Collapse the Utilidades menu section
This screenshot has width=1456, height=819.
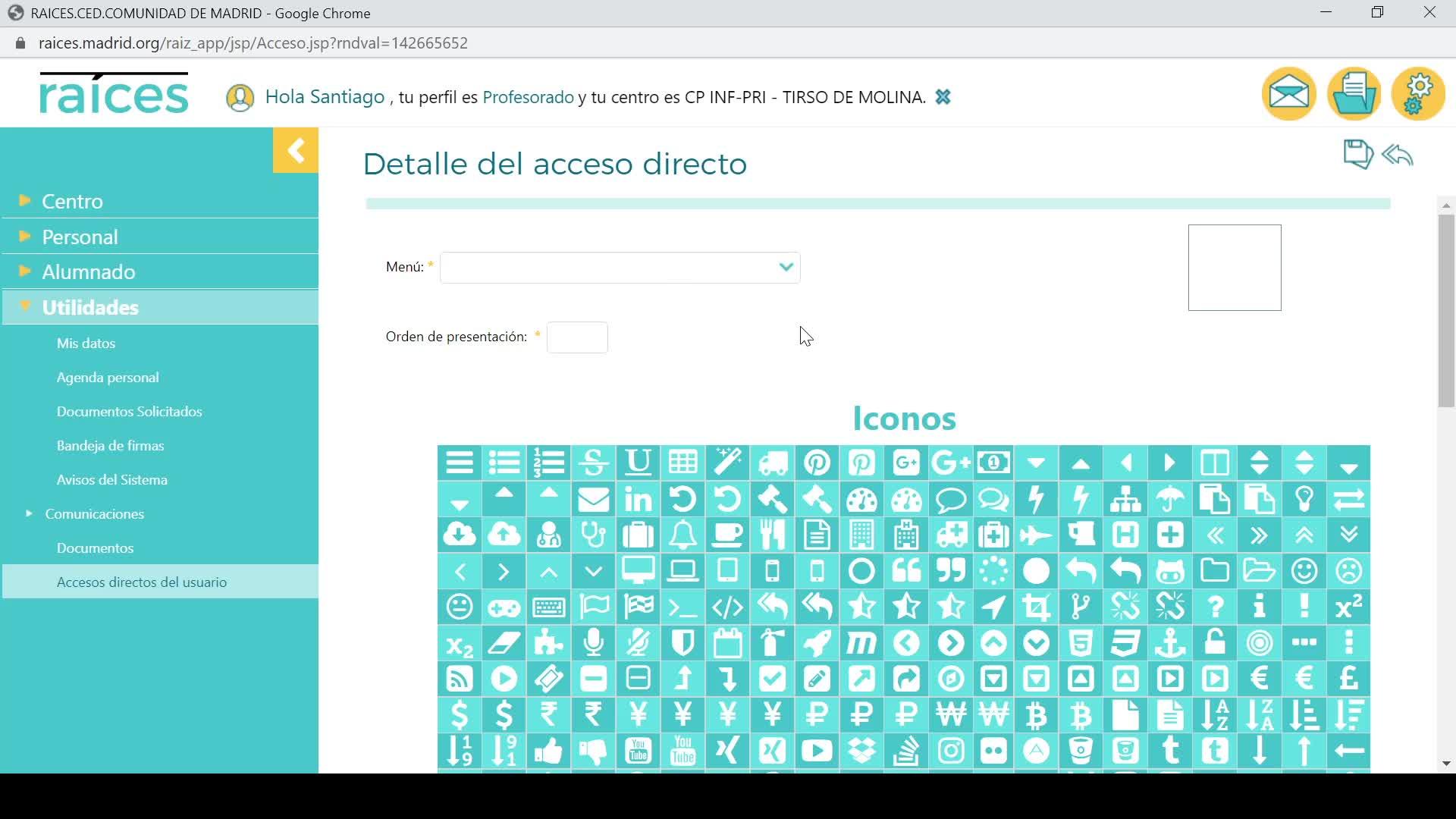(90, 307)
